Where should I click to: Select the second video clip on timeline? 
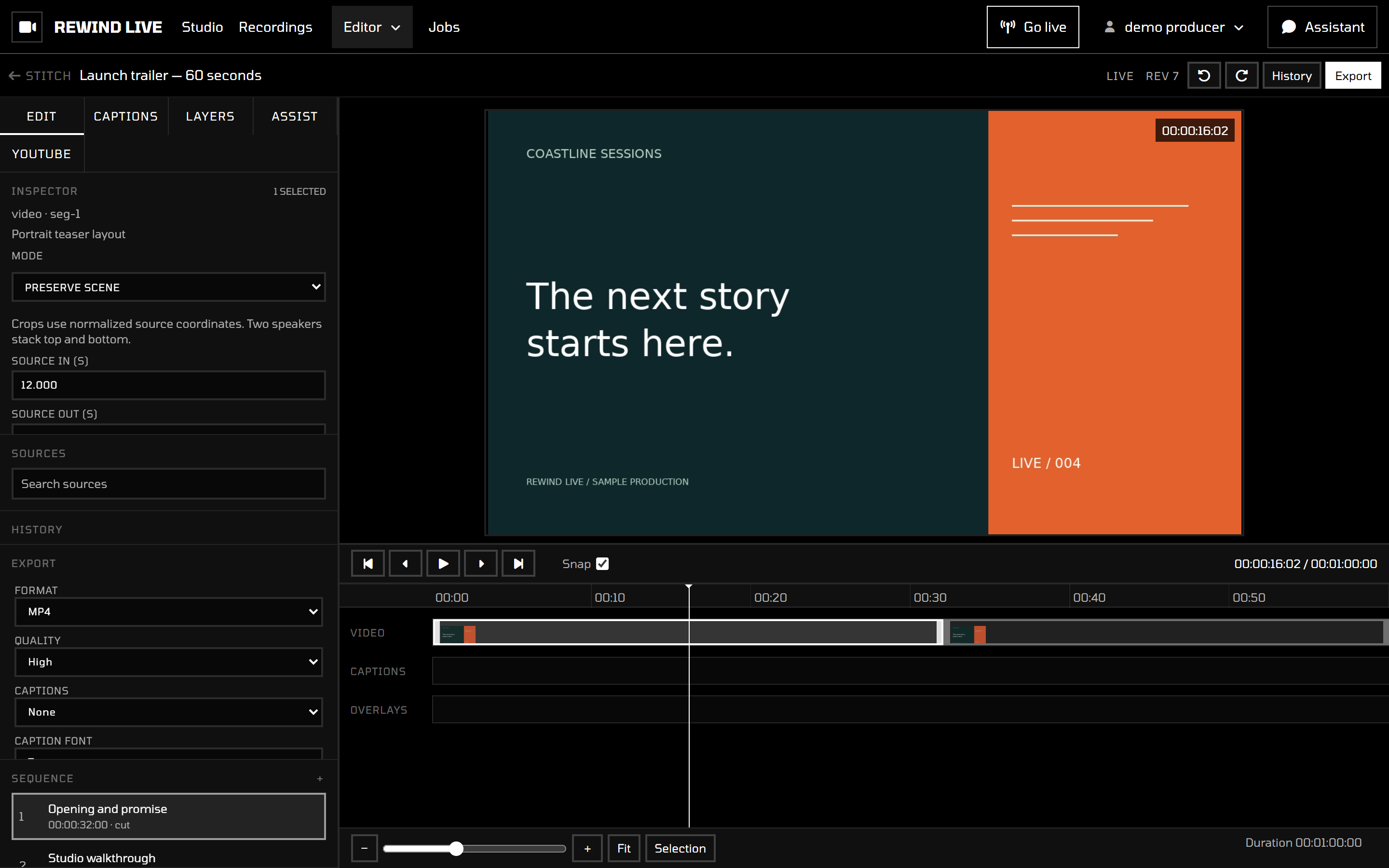[x=1166, y=633]
